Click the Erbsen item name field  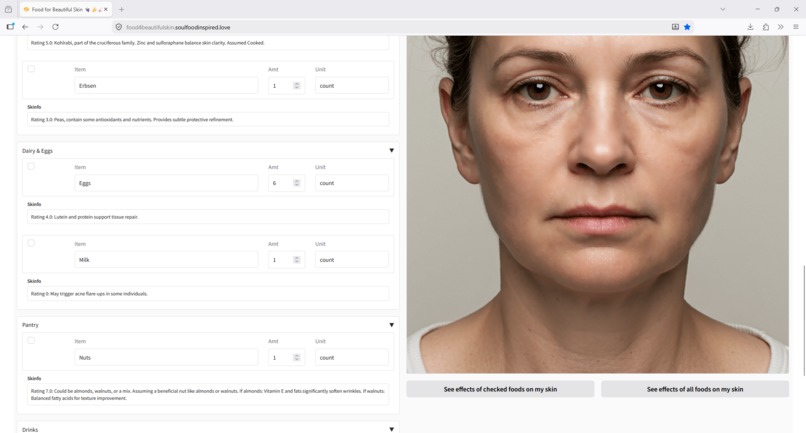pyautogui.click(x=166, y=86)
